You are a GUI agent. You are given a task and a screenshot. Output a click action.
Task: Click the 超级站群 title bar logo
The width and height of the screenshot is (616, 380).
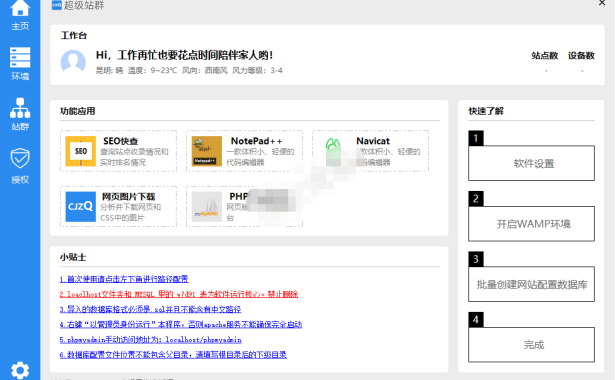point(57,5)
